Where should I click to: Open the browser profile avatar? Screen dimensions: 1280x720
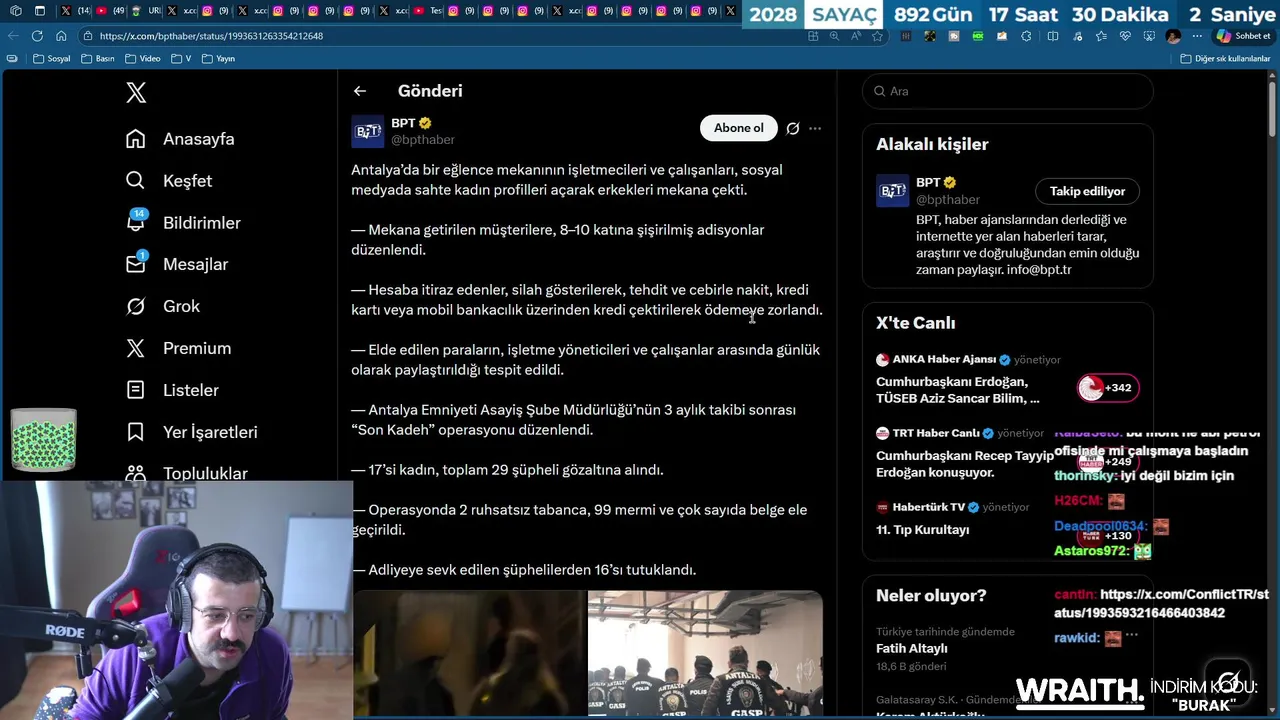1173,36
